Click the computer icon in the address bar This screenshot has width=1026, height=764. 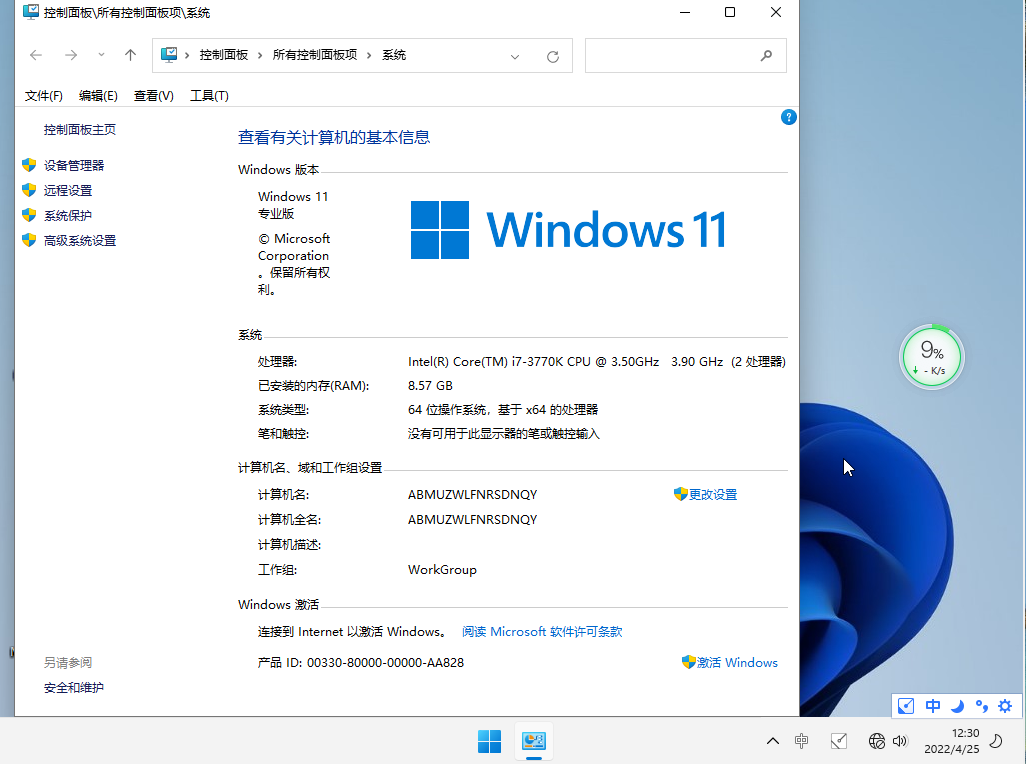coord(169,55)
